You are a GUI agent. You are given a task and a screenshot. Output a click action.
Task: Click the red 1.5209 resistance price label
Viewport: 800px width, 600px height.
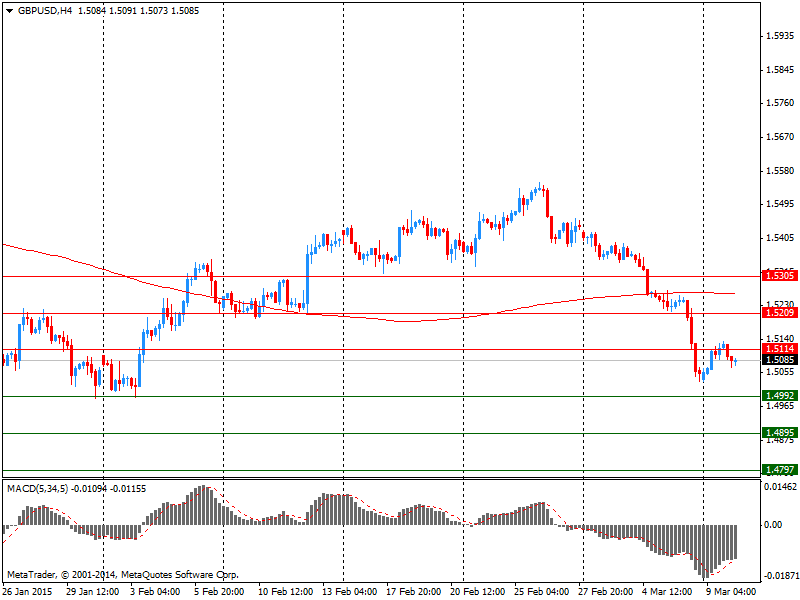780,313
